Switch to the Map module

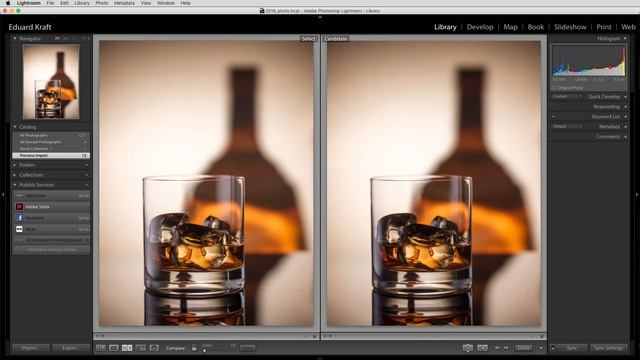[510, 27]
